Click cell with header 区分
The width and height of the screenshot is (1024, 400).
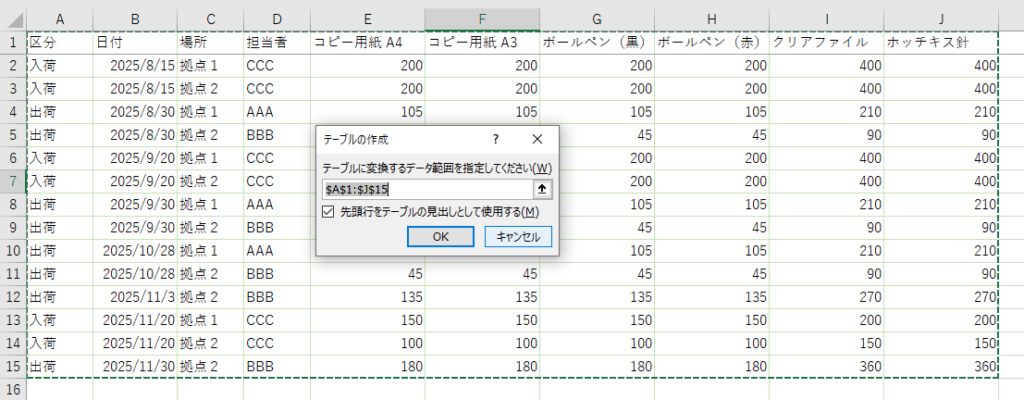click(x=59, y=42)
